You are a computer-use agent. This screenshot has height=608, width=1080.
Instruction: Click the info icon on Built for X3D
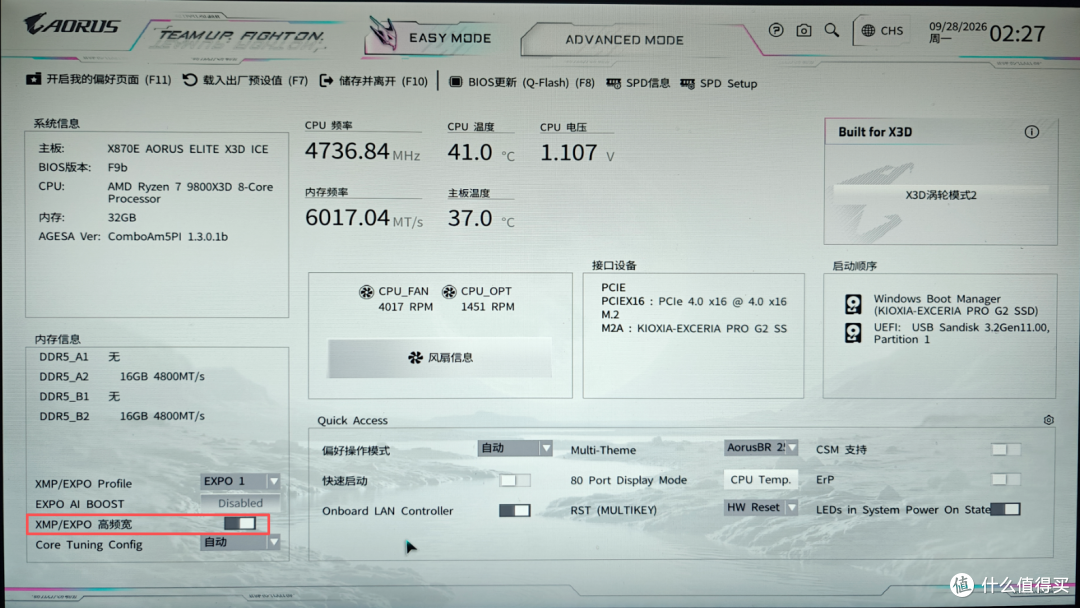click(x=1031, y=132)
